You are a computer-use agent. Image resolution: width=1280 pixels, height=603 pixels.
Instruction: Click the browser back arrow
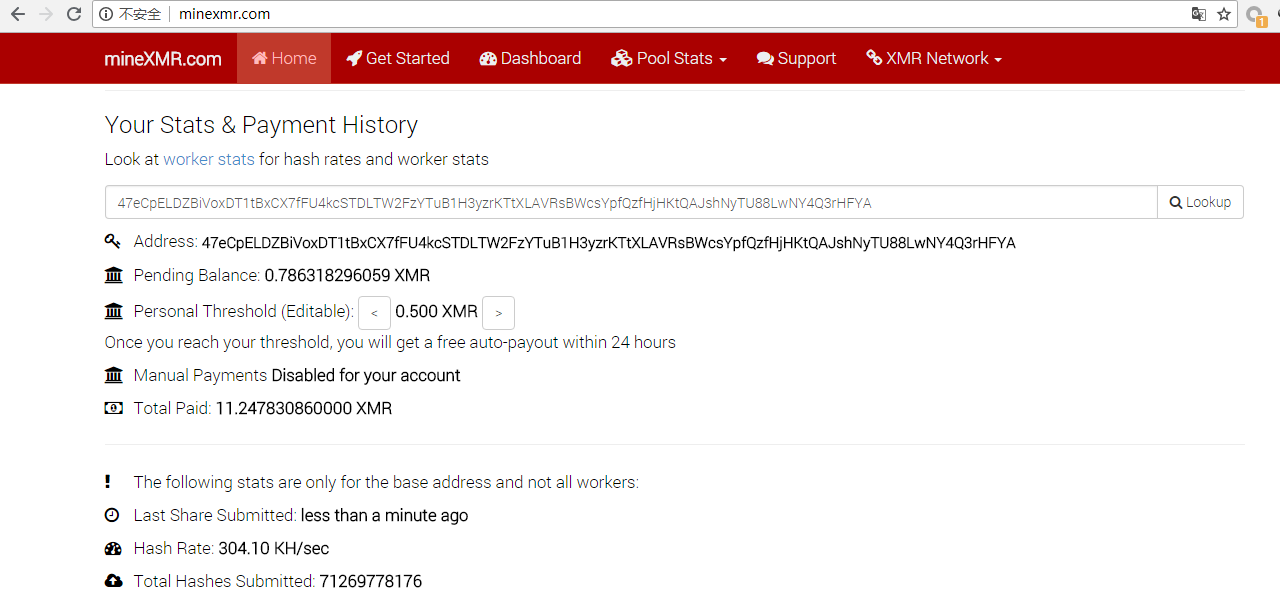[18, 15]
